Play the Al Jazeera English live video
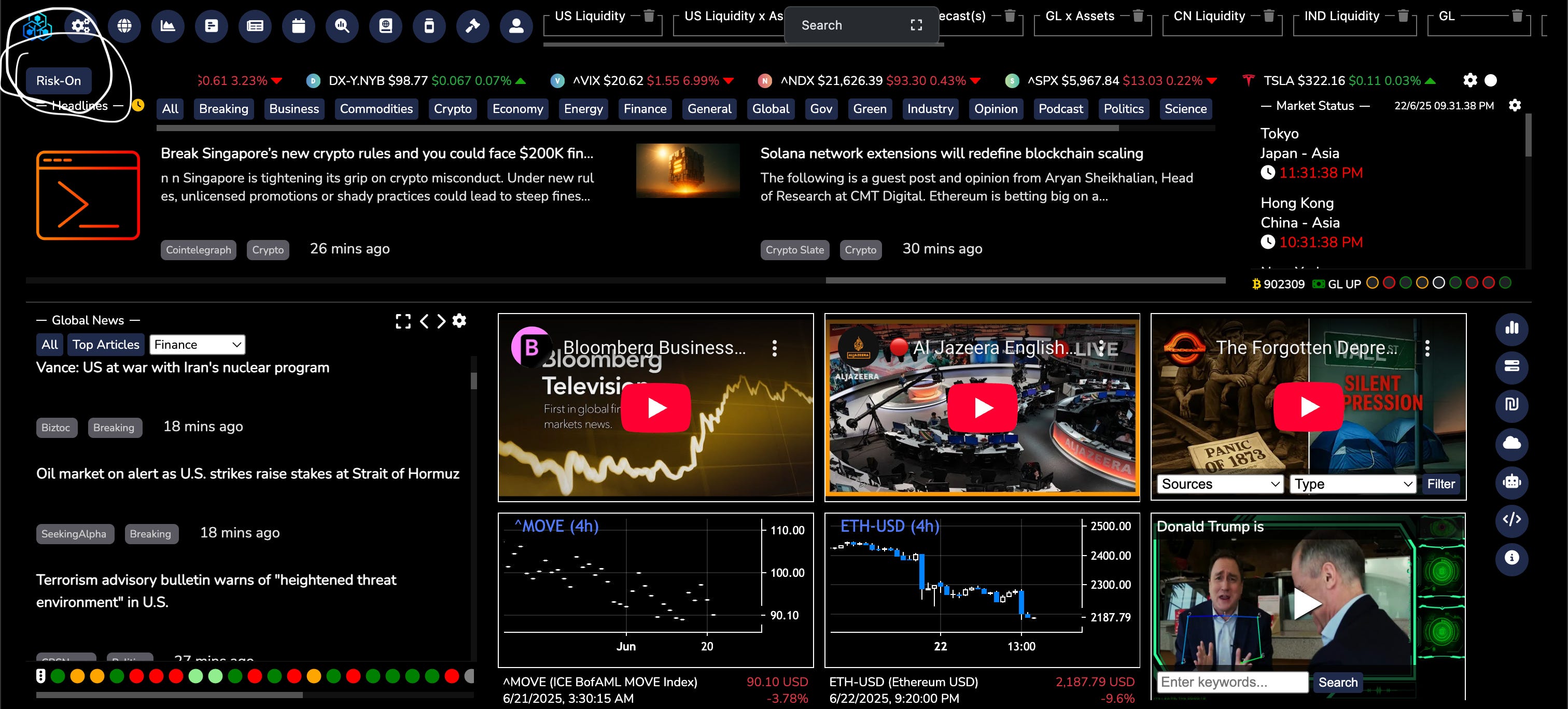1568x709 pixels. coord(983,408)
